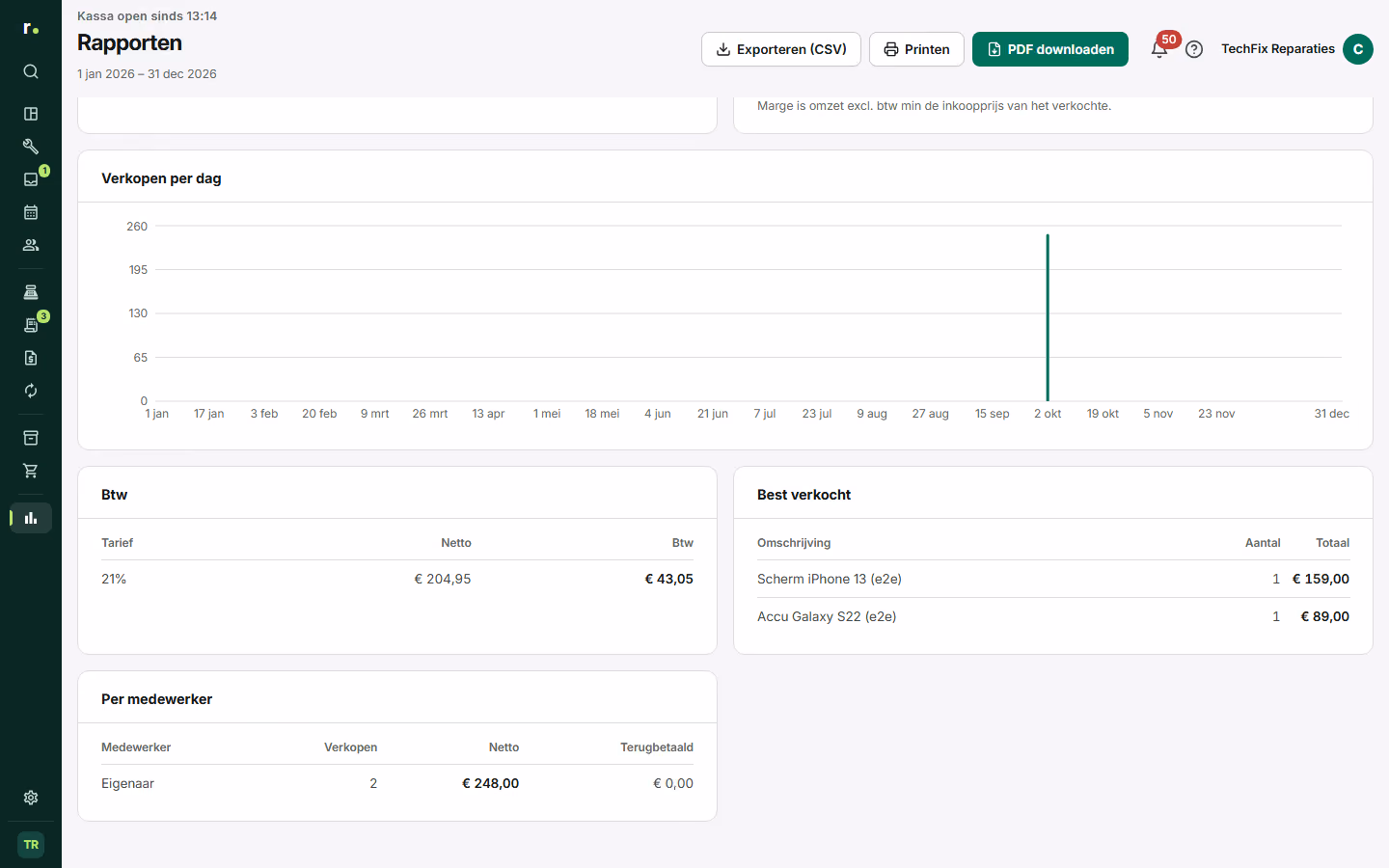Click the € 43,05 Btw amount
Viewport: 1389px width, 868px height.
[x=669, y=579]
